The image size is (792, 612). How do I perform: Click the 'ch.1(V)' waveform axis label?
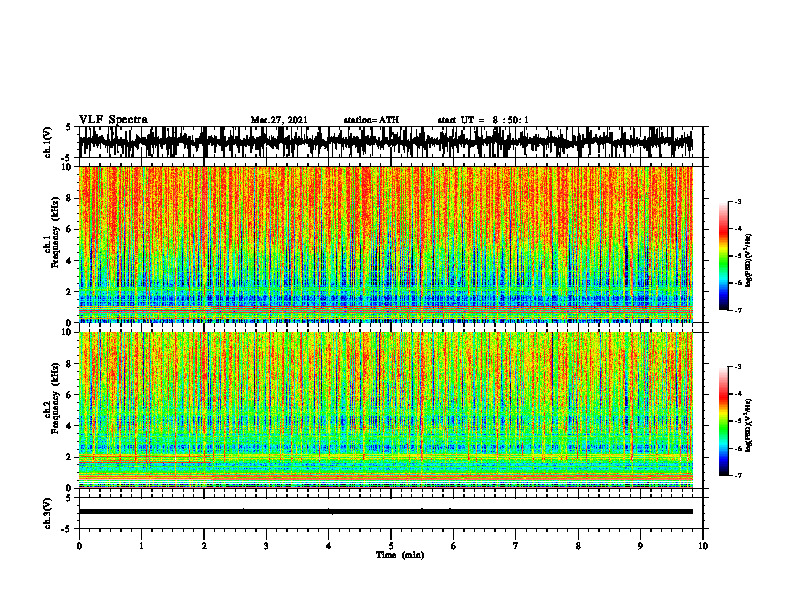48,142
